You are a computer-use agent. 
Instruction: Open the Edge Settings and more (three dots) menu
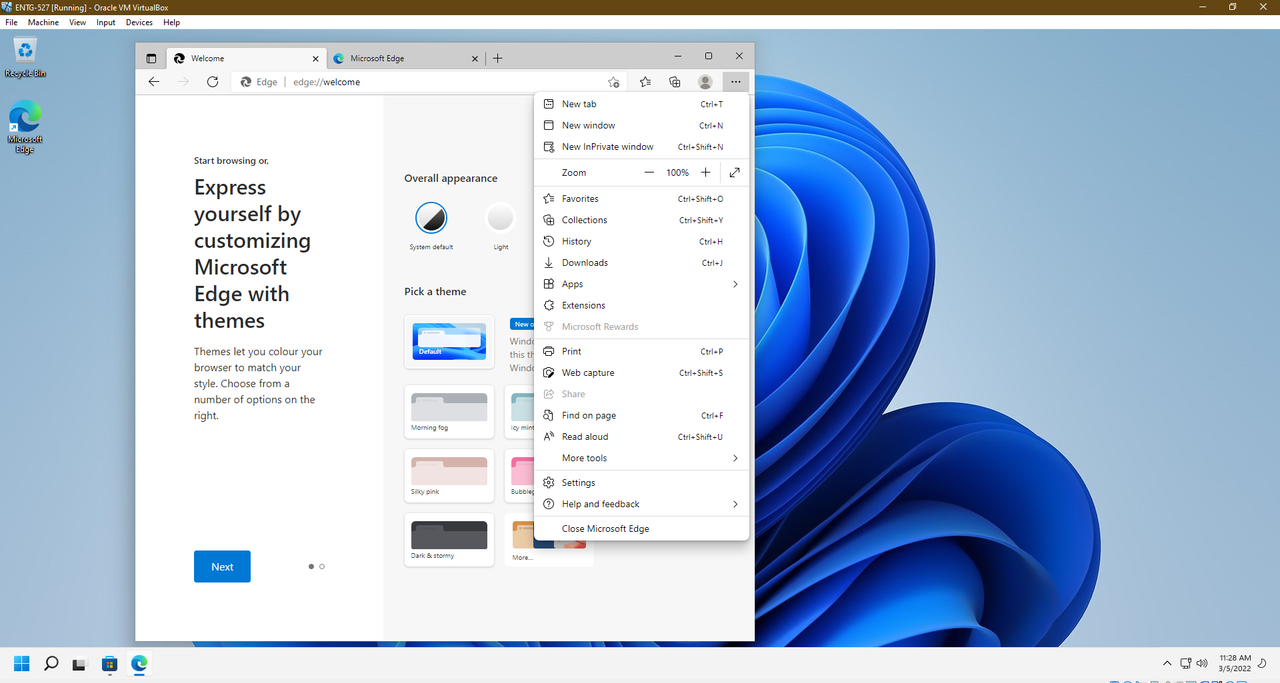(x=736, y=82)
